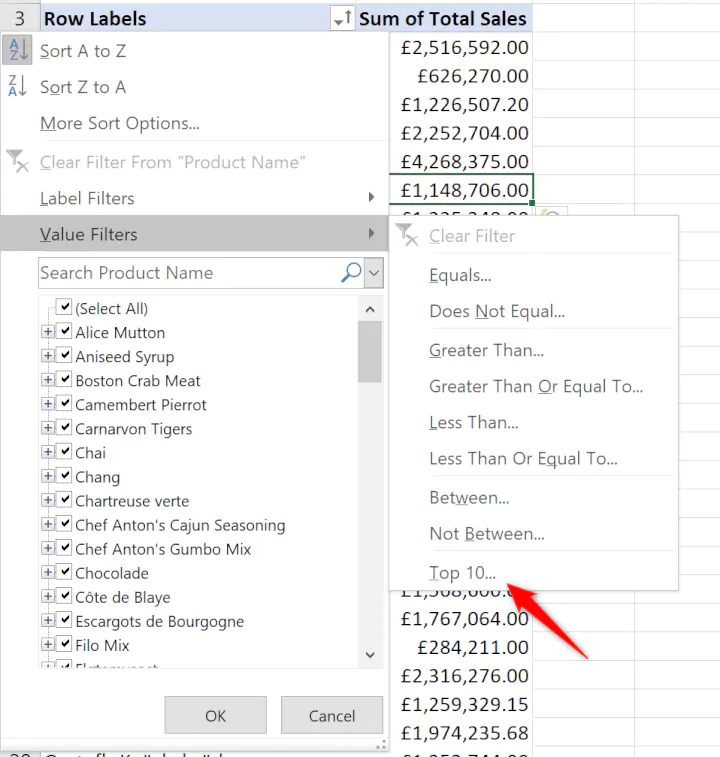Uncheck the (Select All) checkbox
This screenshot has width=720, height=757.
point(65,308)
